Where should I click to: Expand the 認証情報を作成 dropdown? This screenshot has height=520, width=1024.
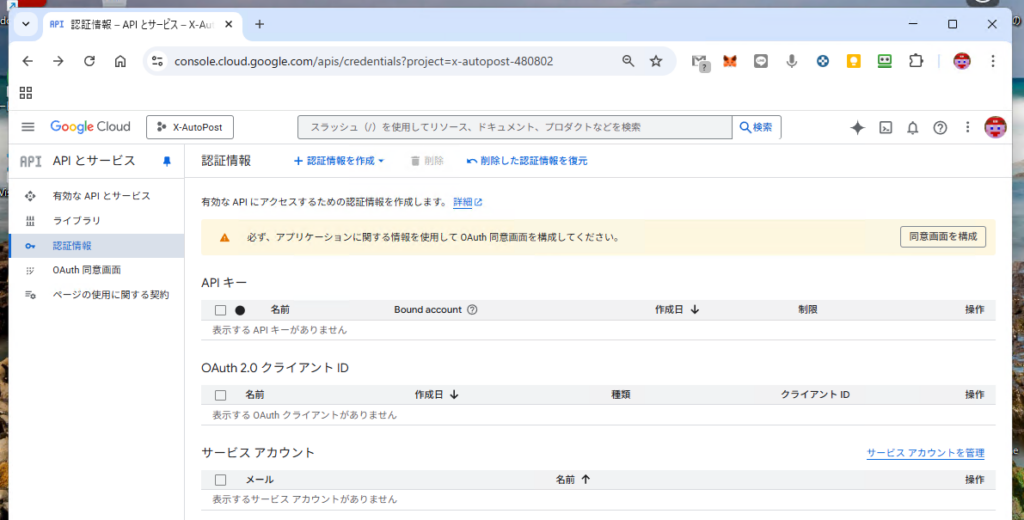pos(339,161)
